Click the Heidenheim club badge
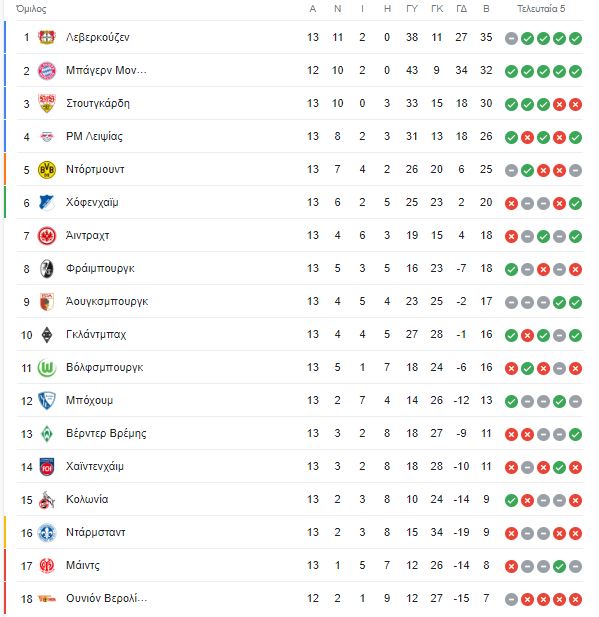 [x=46, y=467]
